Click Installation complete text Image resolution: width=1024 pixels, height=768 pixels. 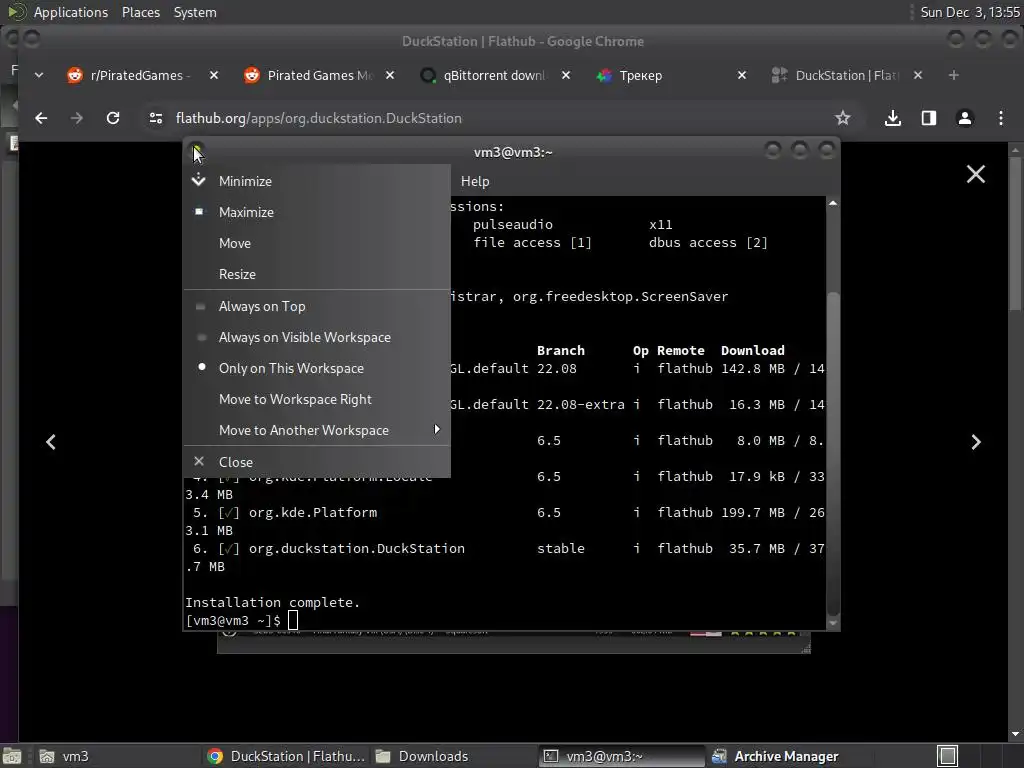point(272,602)
